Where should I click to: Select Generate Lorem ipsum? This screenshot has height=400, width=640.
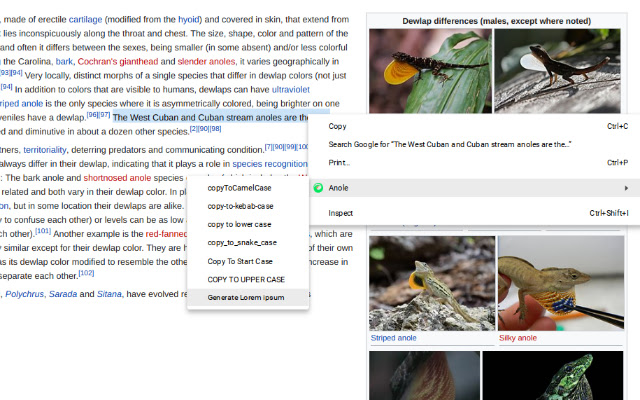(246, 297)
